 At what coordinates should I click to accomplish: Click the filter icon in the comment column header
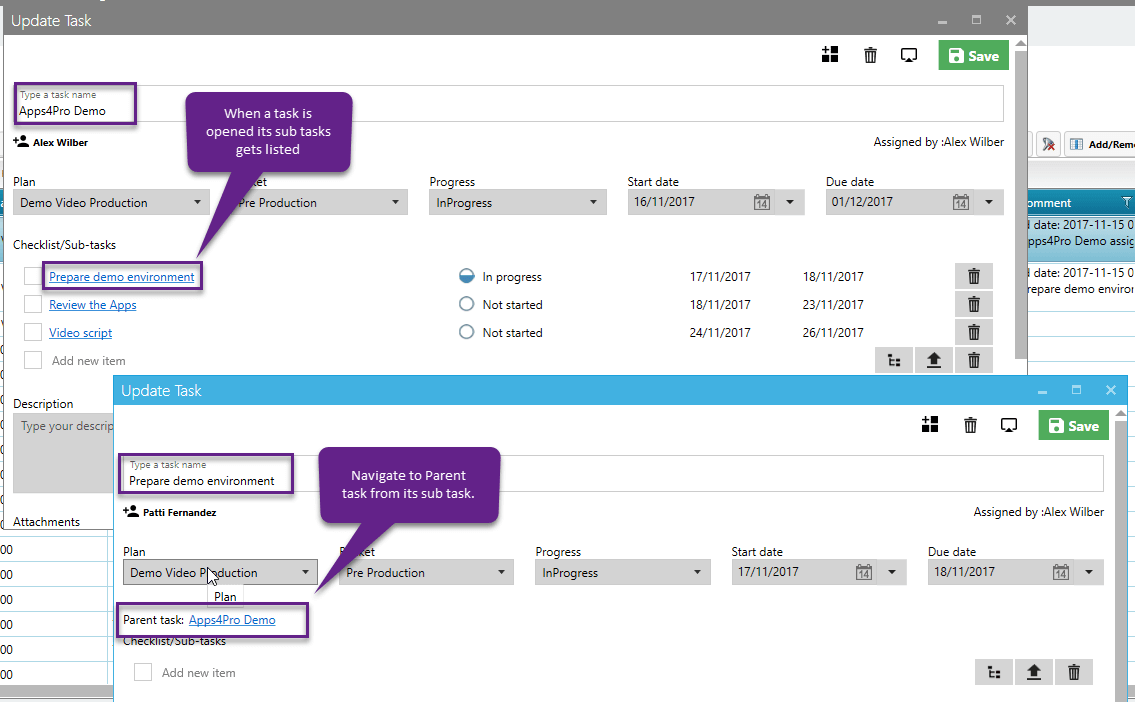[1126, 202]
